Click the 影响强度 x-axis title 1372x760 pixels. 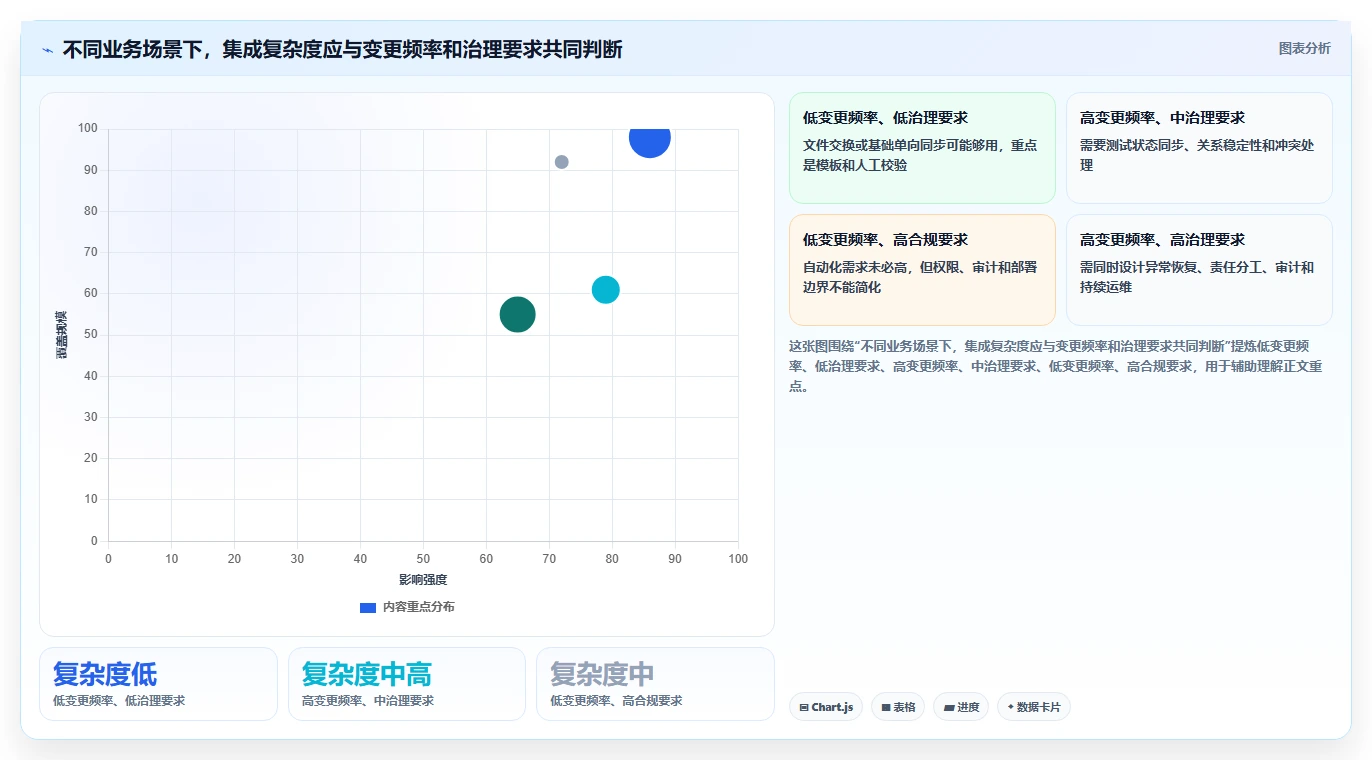point(423,580)
